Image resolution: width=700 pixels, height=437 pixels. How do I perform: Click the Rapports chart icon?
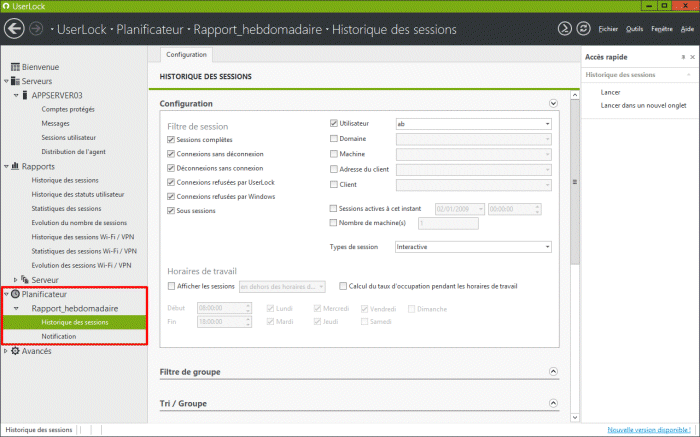tap(15, 166)
